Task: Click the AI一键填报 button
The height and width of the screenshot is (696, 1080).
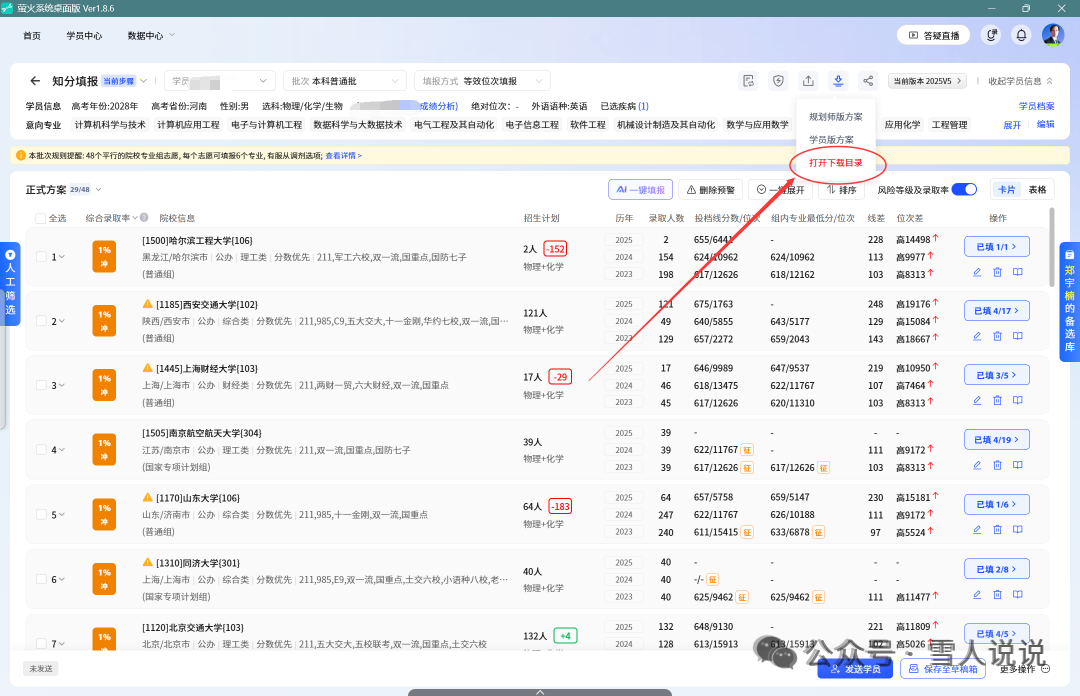Action: [x=641, y=190]
